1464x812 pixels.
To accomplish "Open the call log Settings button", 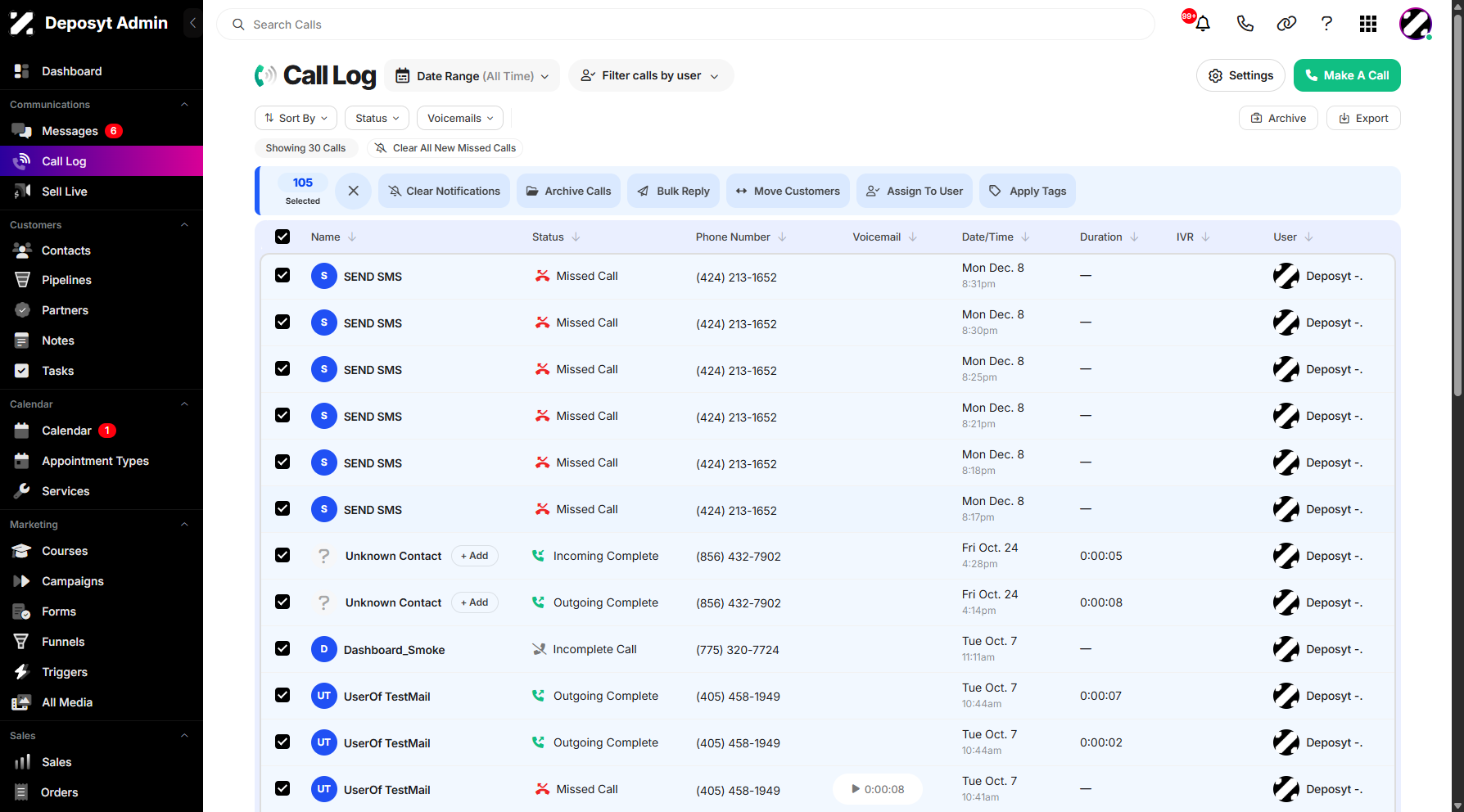I will coord(1240,75).
